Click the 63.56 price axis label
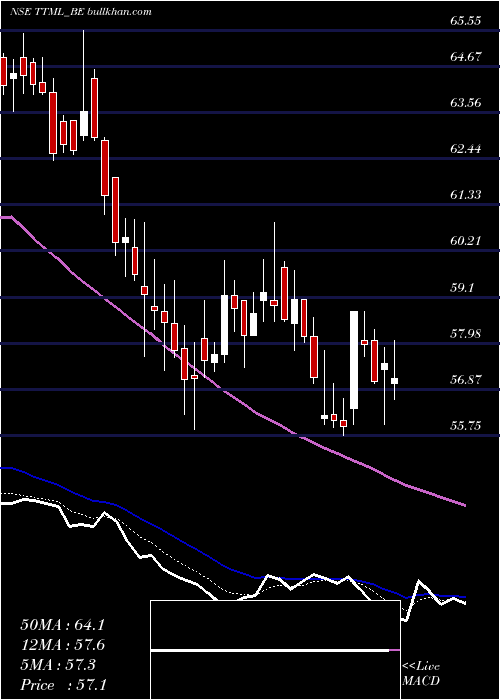 [x=466, y=103]
